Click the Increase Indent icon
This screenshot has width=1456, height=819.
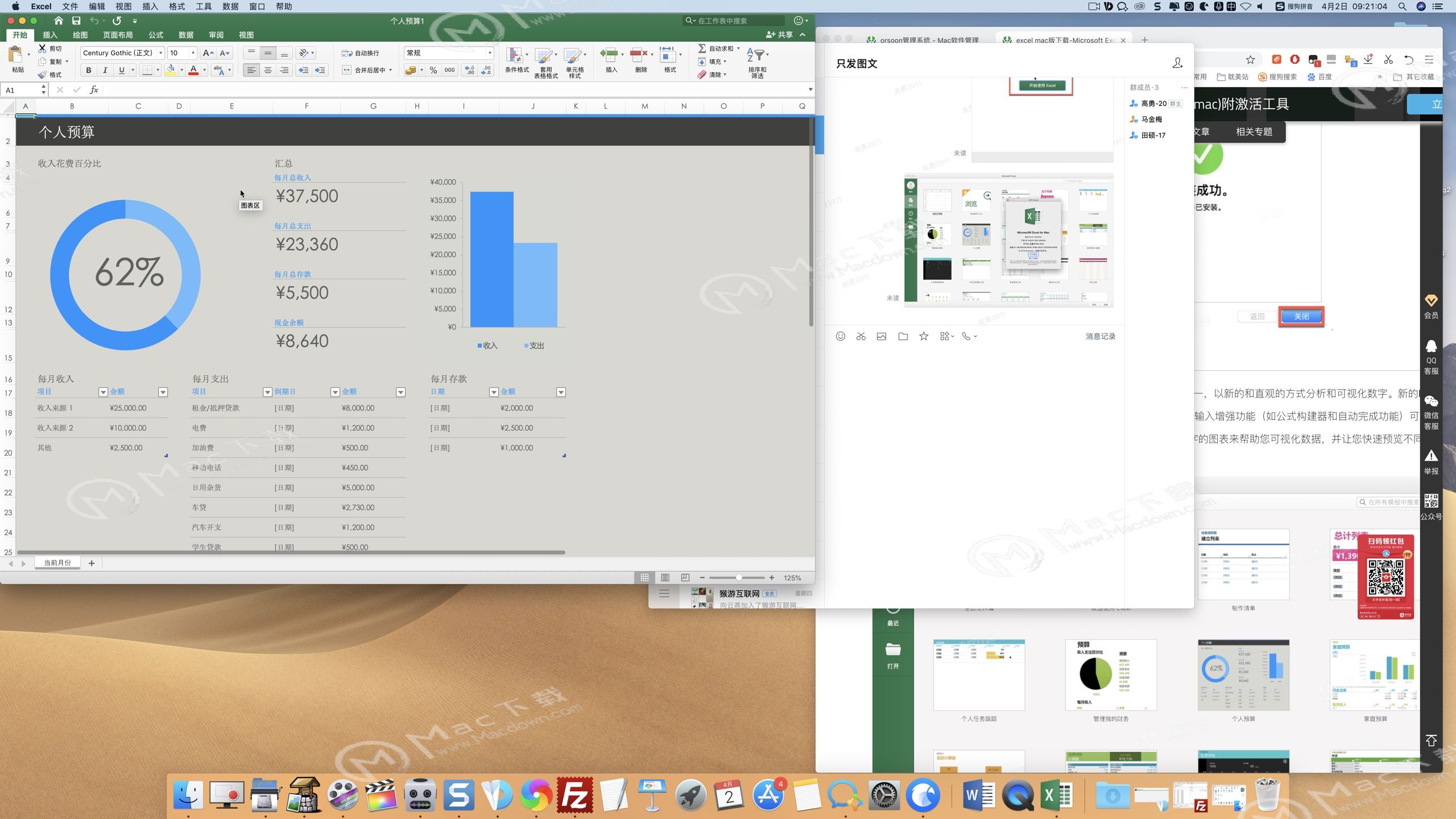(x=320, y=70)
